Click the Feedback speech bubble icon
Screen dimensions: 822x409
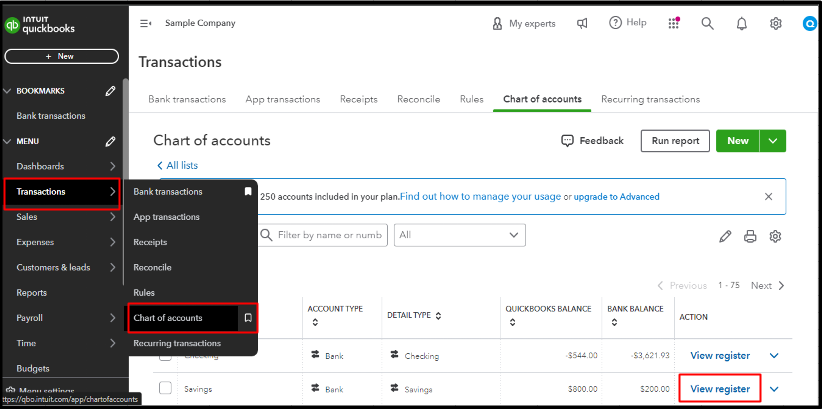click(x=567, y=141)
